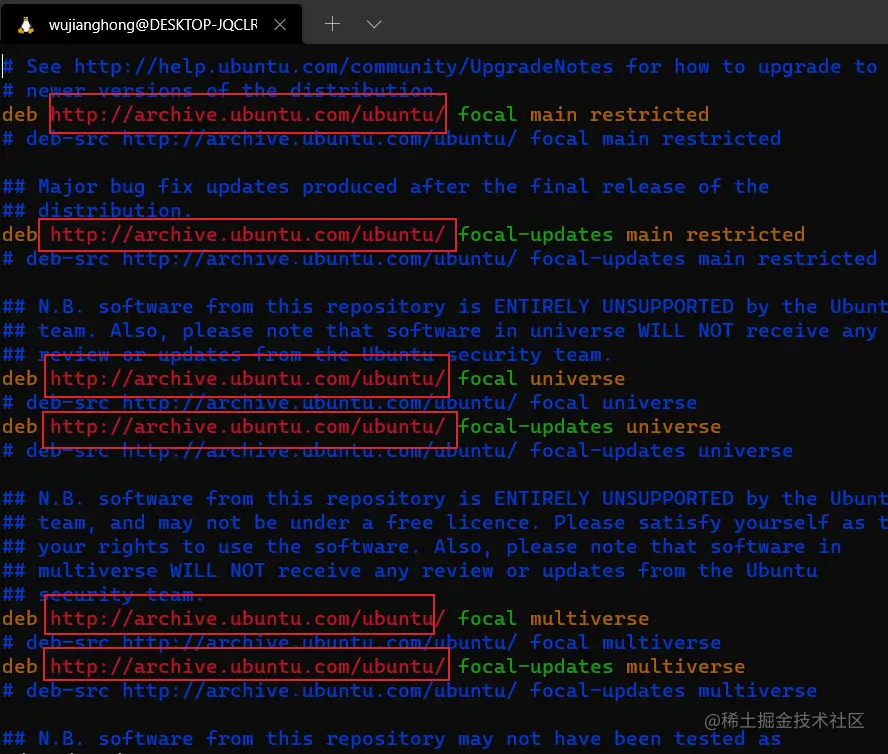The width and height of the screenshot is (888, 754).
Task: Click the URL on the 'focal-updates multiverse' deb line
Action: pos(247,667)
